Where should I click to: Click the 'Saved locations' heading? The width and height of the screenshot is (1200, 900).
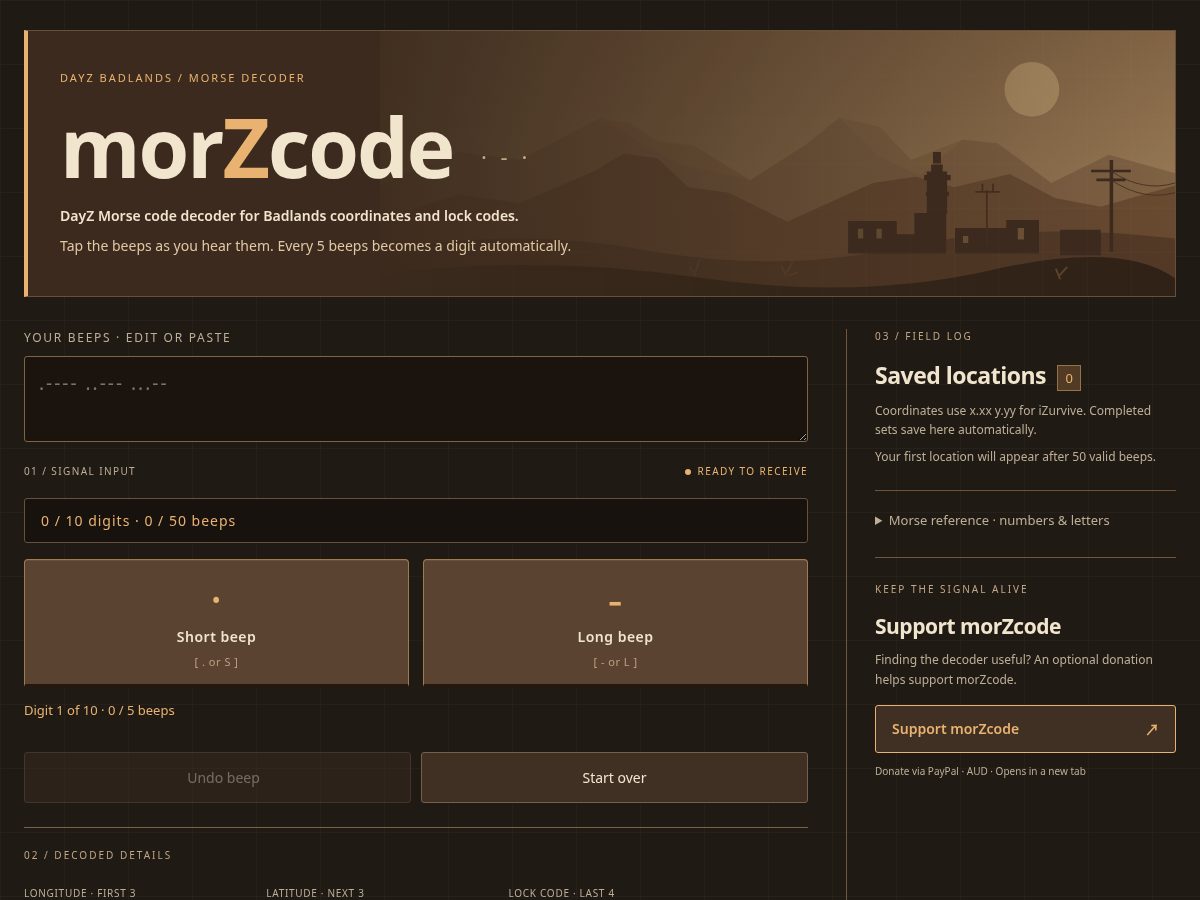[960, 376]
